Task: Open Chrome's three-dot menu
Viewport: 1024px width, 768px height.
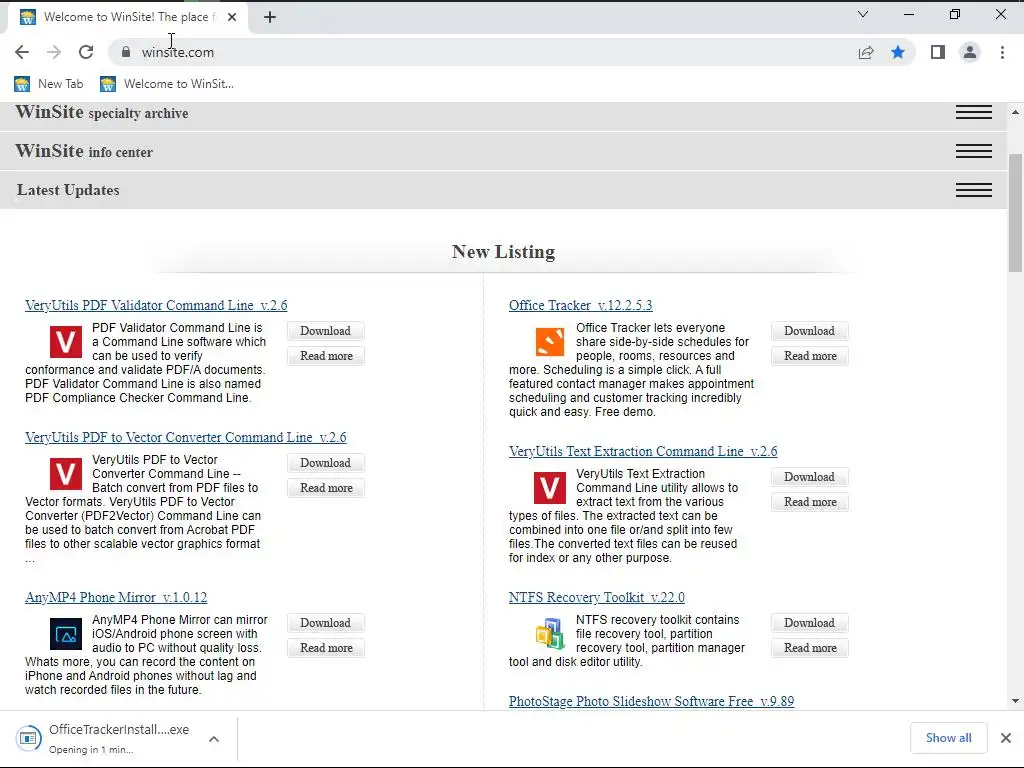Action: 1002,52
